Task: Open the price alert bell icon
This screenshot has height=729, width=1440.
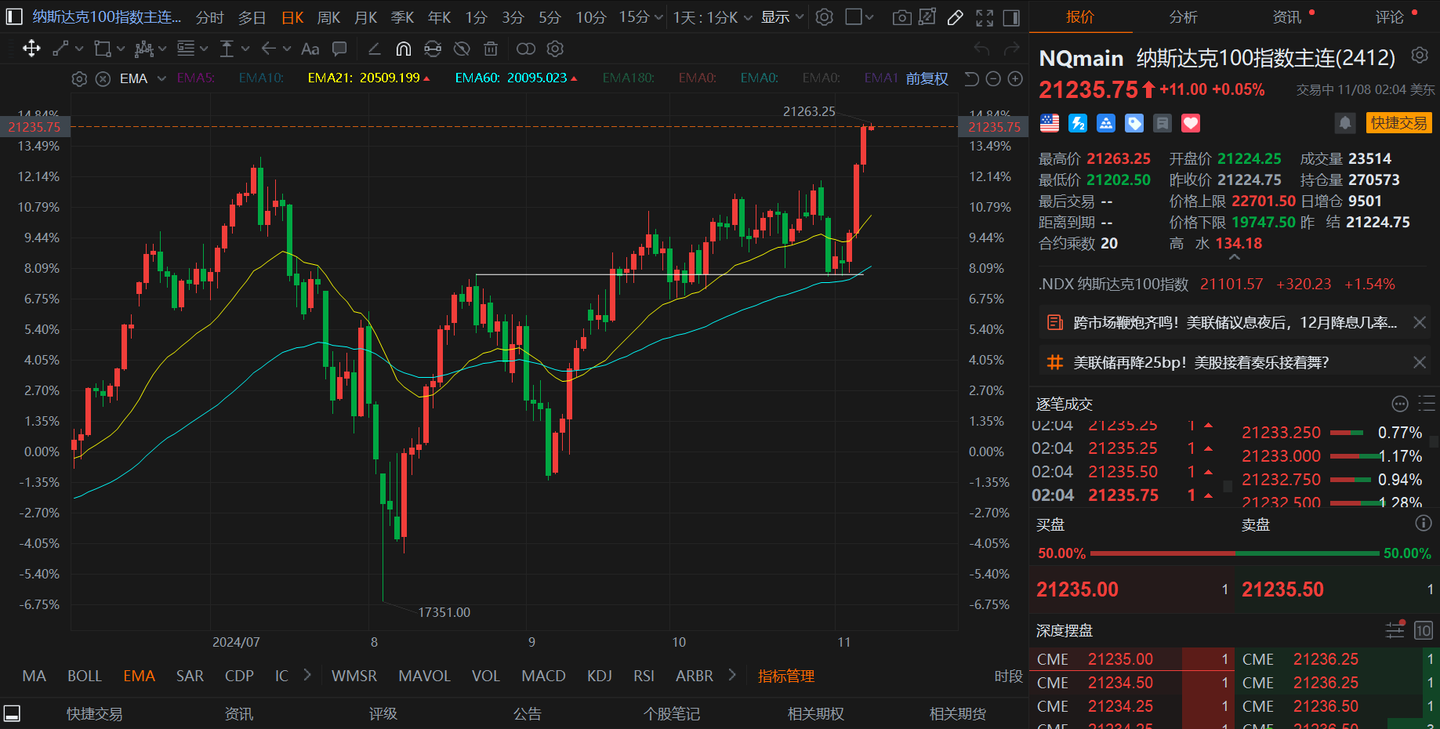Action: [1346, 123]
